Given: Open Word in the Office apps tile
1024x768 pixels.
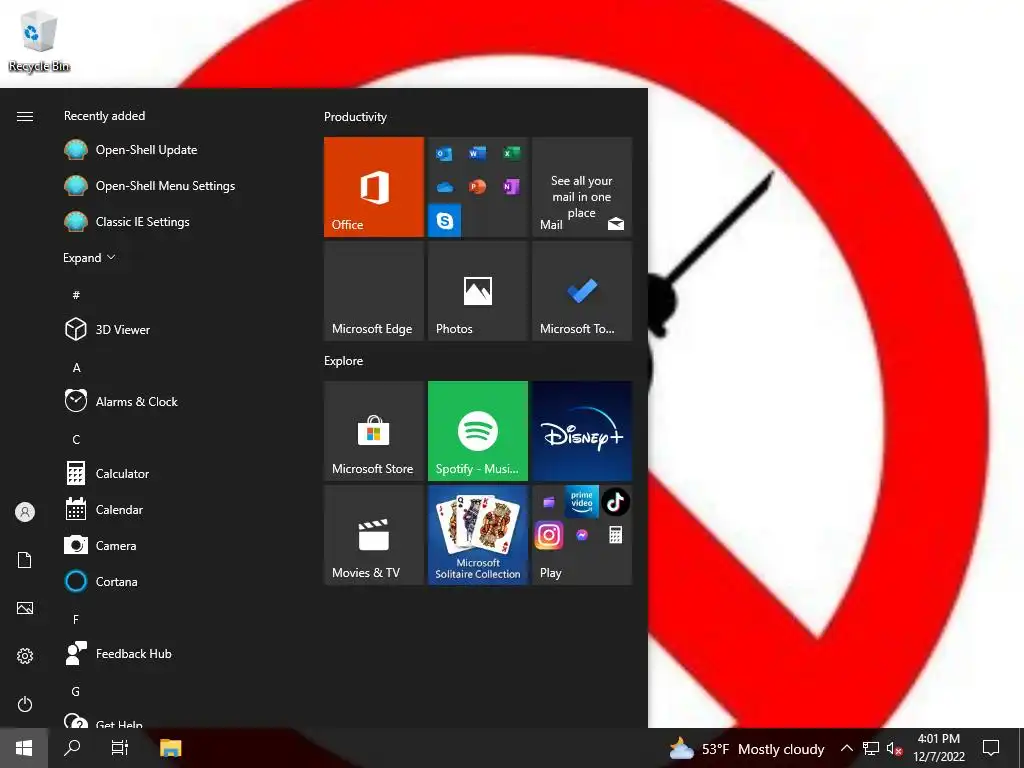Looking at the screenshot, I should [477, 153].
